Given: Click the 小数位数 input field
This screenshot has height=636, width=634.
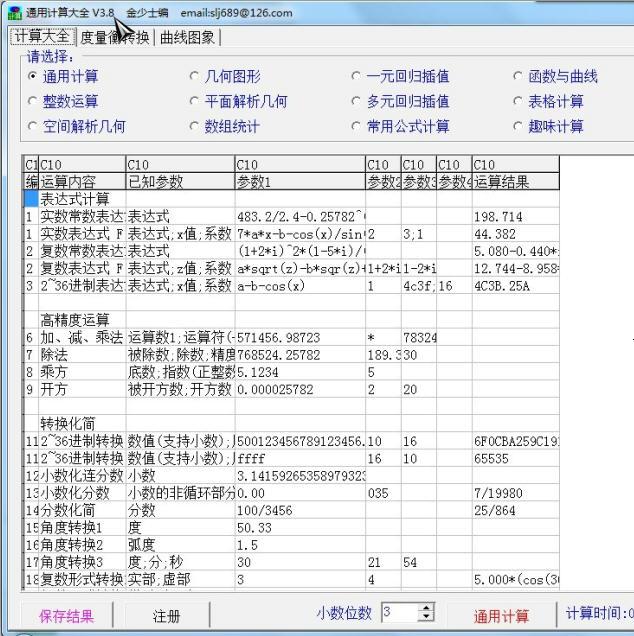Looking at the screenshot, I should tap(400, 612).
